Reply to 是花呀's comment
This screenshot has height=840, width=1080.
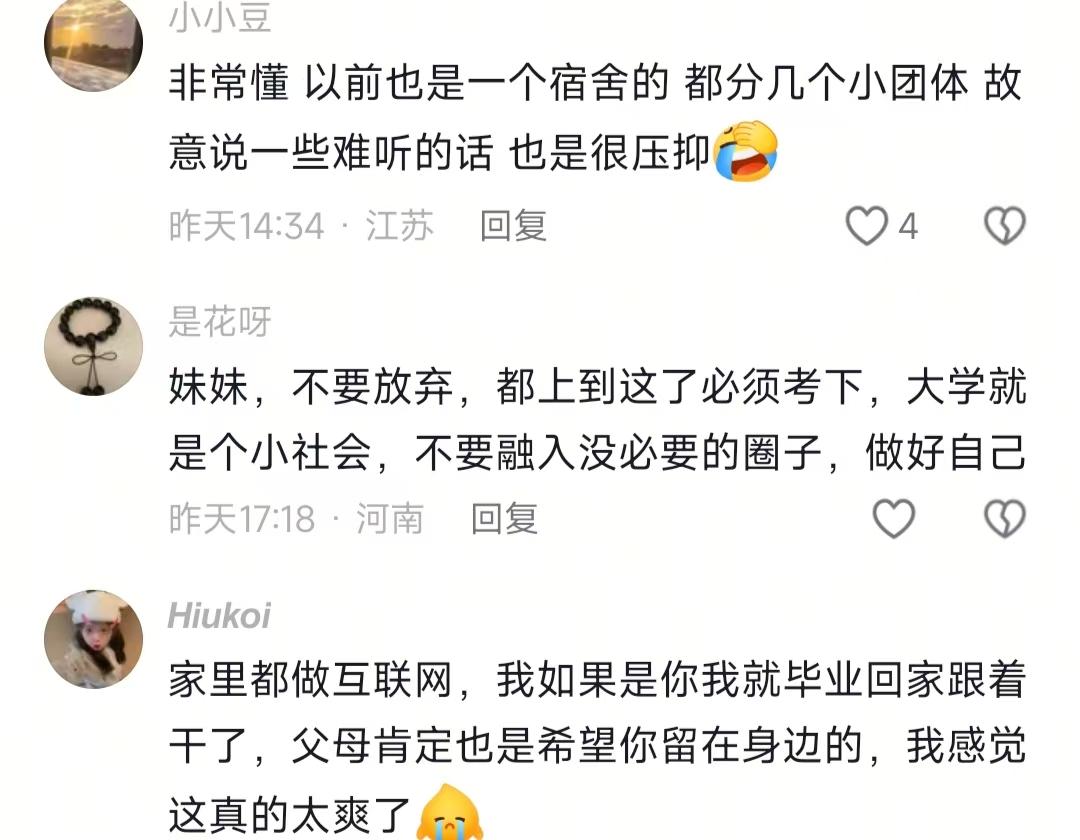[504, 519]
